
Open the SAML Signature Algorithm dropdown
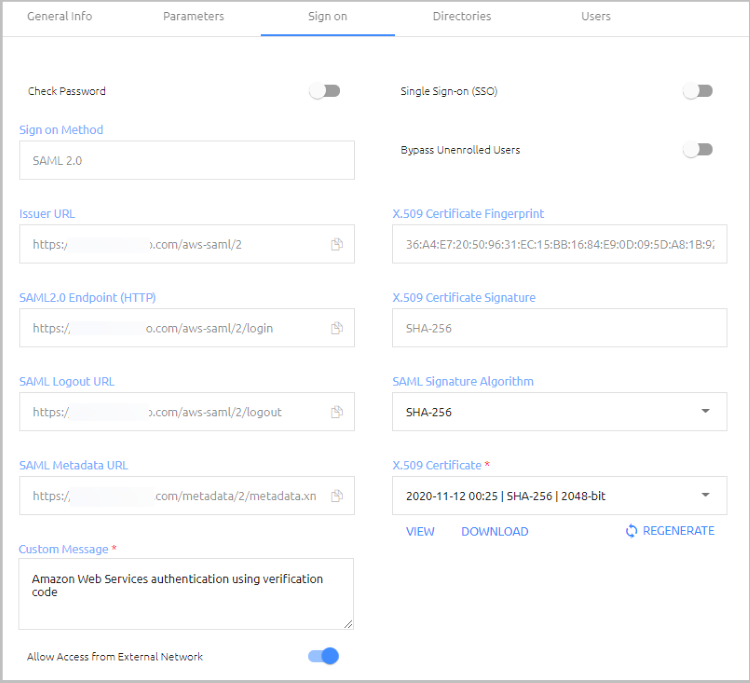coord(560,412)
